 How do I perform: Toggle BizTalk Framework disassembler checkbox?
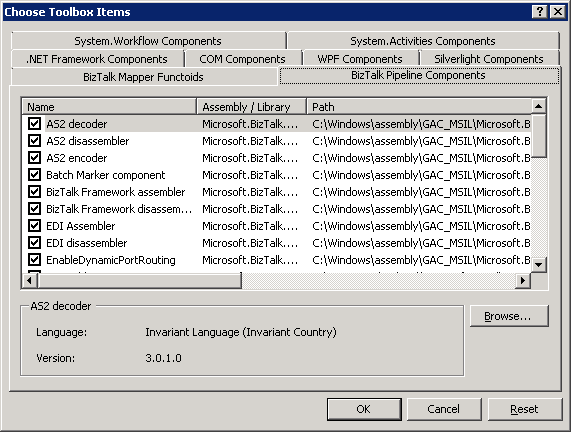point(35,209)
